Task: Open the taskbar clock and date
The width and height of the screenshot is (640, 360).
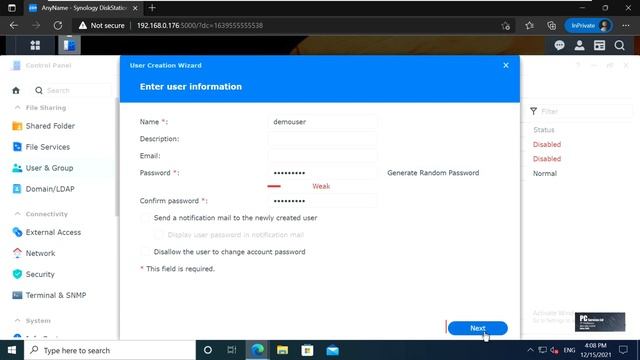Action: point(596,350)
